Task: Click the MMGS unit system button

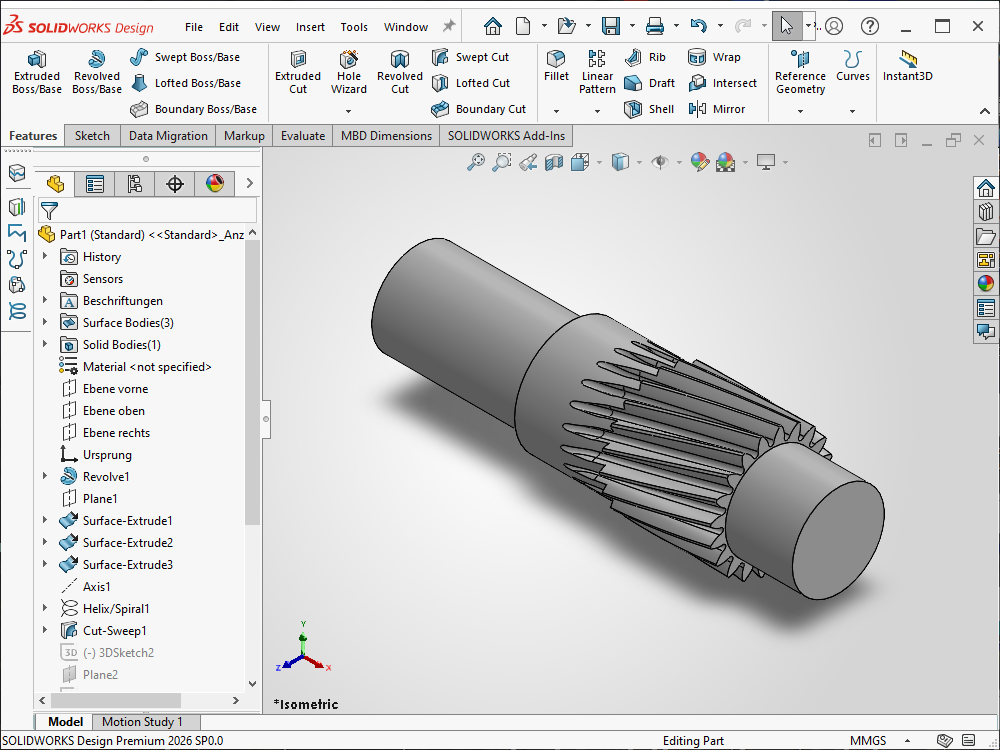Action: [x=867, y=741]
